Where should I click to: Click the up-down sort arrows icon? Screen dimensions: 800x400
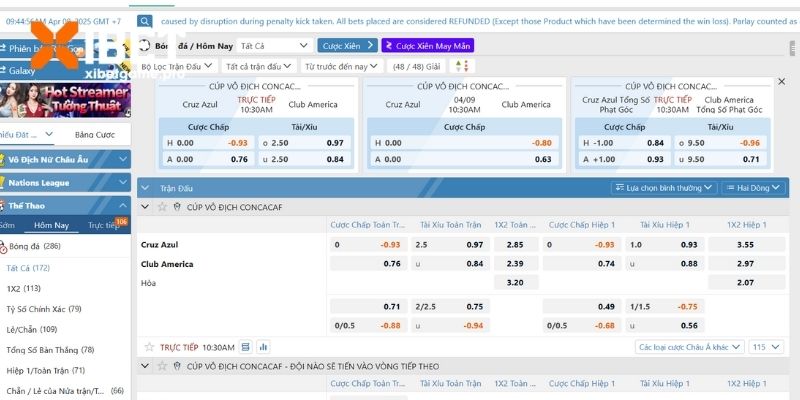pos(462,66)
